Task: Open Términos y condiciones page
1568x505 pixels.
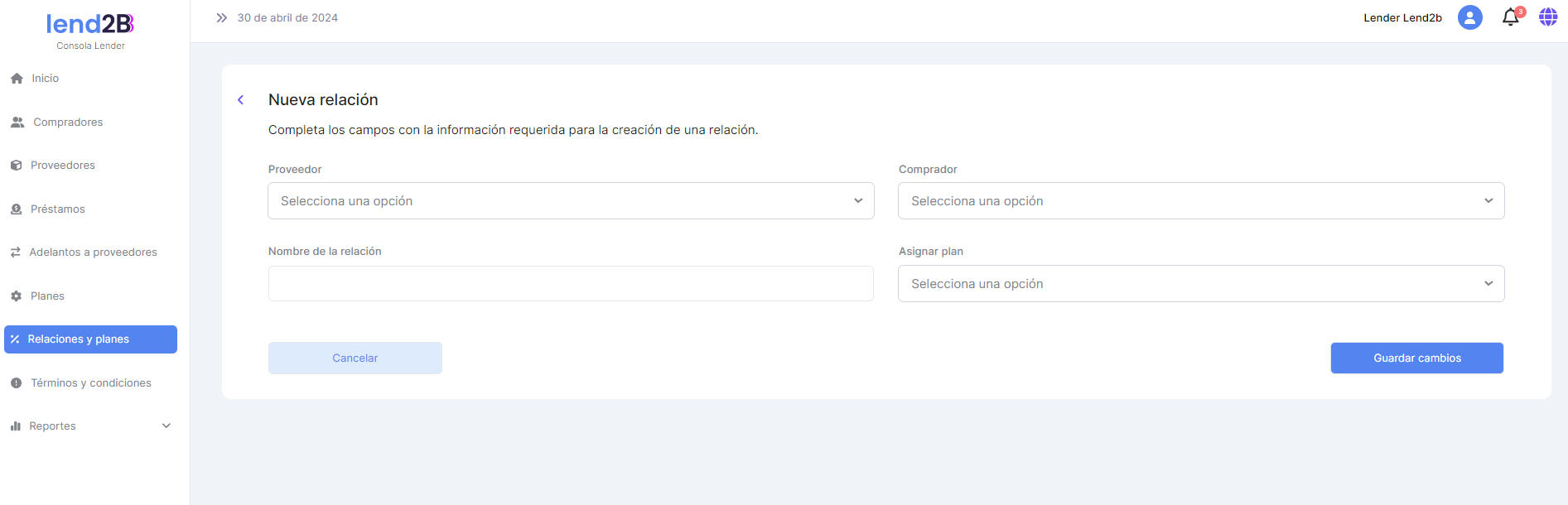Action: pyautogui.click(x=90, y=383)
